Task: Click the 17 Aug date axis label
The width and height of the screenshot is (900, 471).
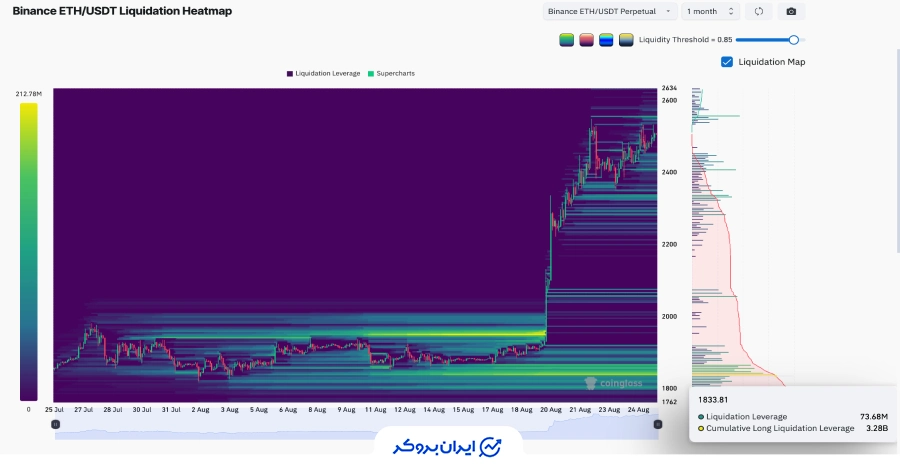Action: tap(492, 410)
